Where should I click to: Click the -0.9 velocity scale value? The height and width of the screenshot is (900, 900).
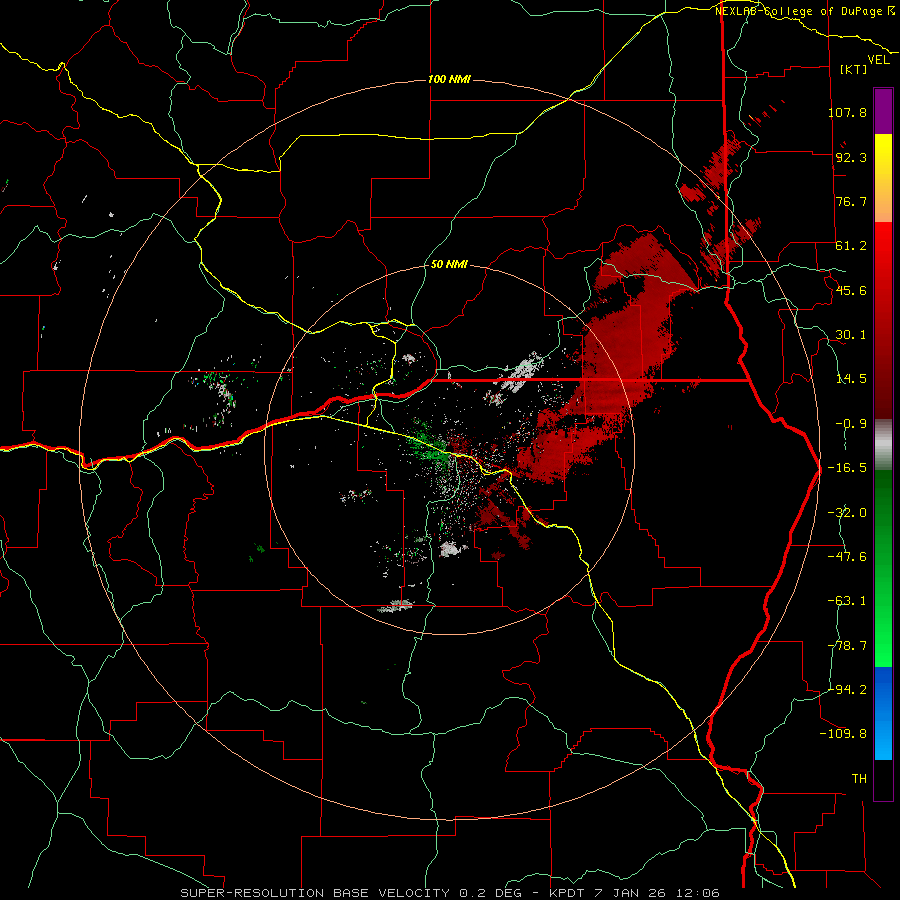(x=851, y=424)
